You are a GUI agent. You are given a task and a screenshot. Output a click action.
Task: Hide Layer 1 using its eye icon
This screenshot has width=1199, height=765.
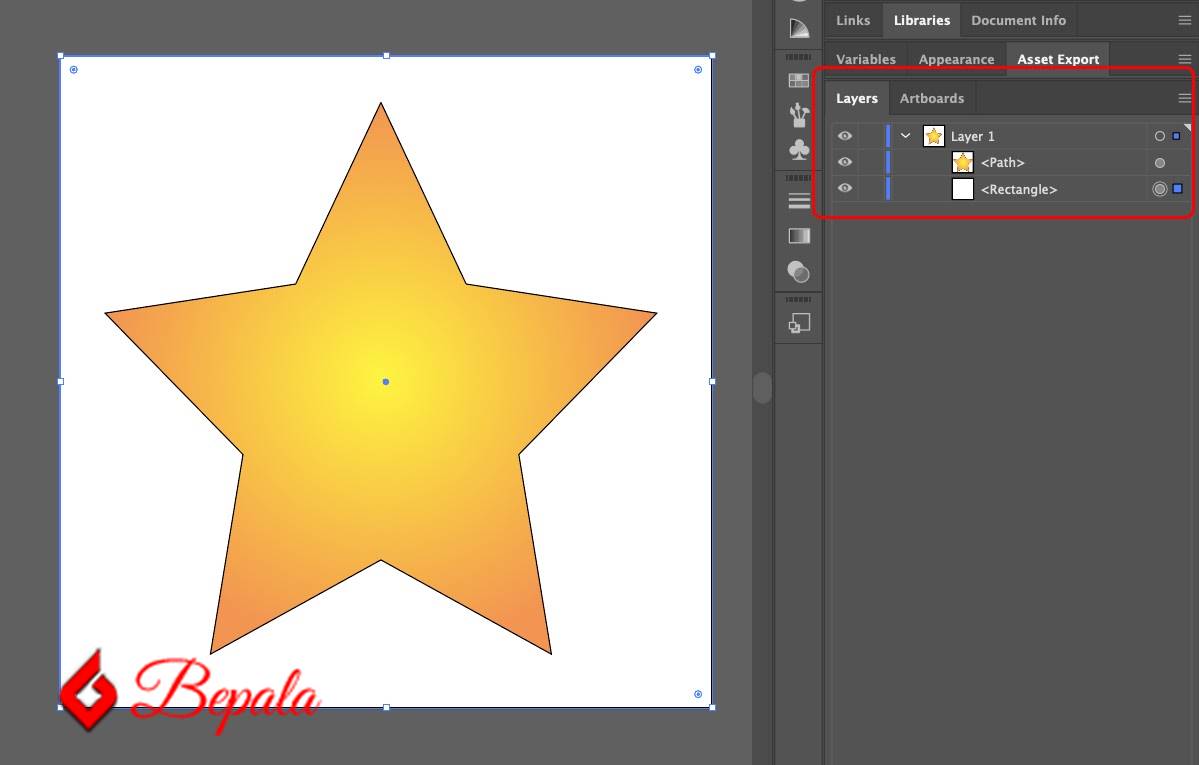[x=845, y=135]
